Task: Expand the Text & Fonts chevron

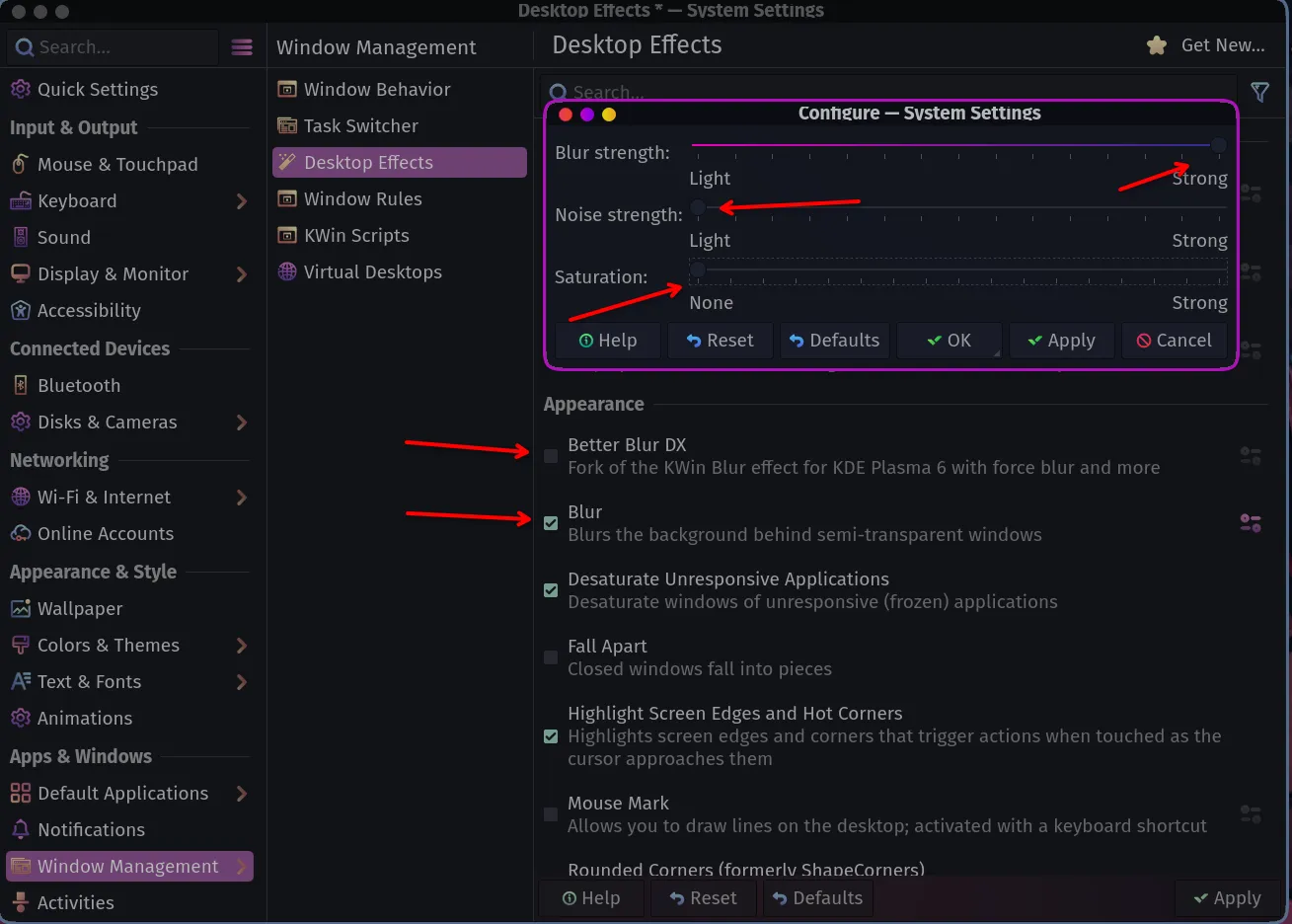Action: [242, 682]
